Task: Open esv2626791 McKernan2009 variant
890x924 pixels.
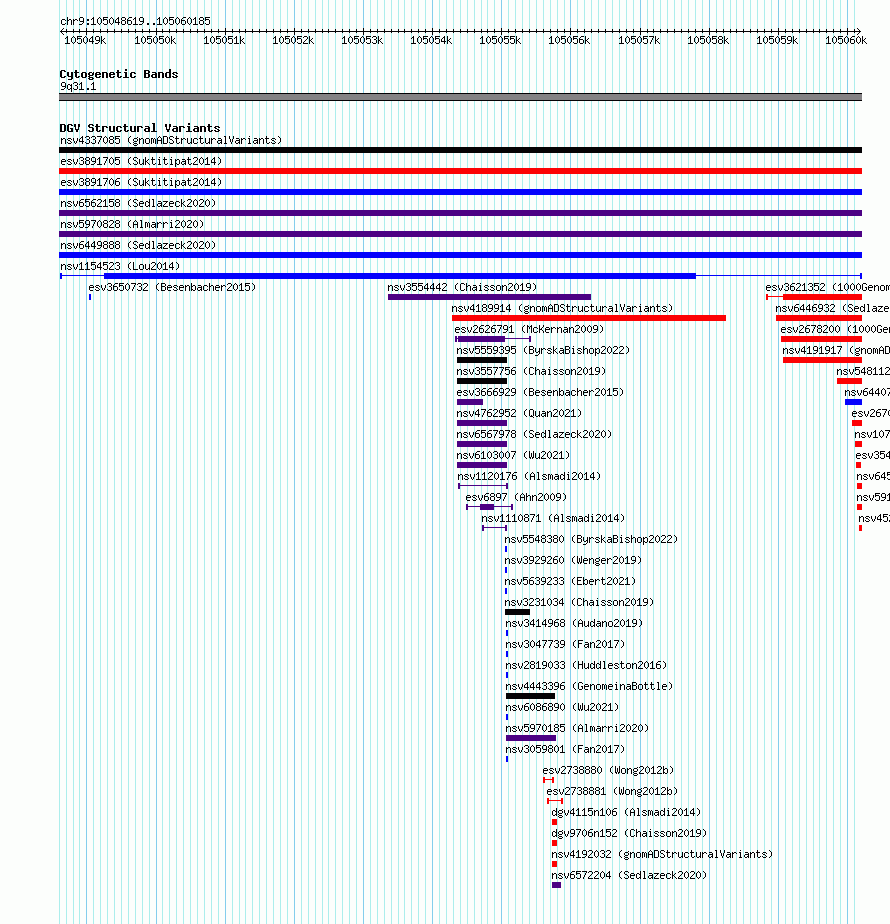Action: click(x=529, y=329)
